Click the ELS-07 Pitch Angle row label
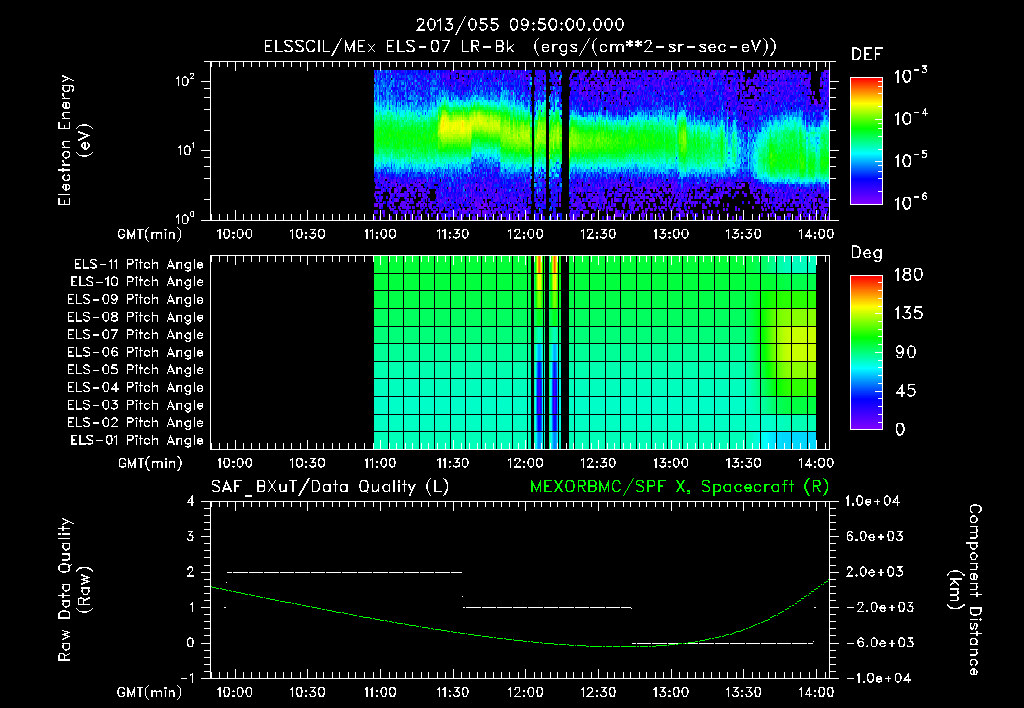 pos(135,335)
